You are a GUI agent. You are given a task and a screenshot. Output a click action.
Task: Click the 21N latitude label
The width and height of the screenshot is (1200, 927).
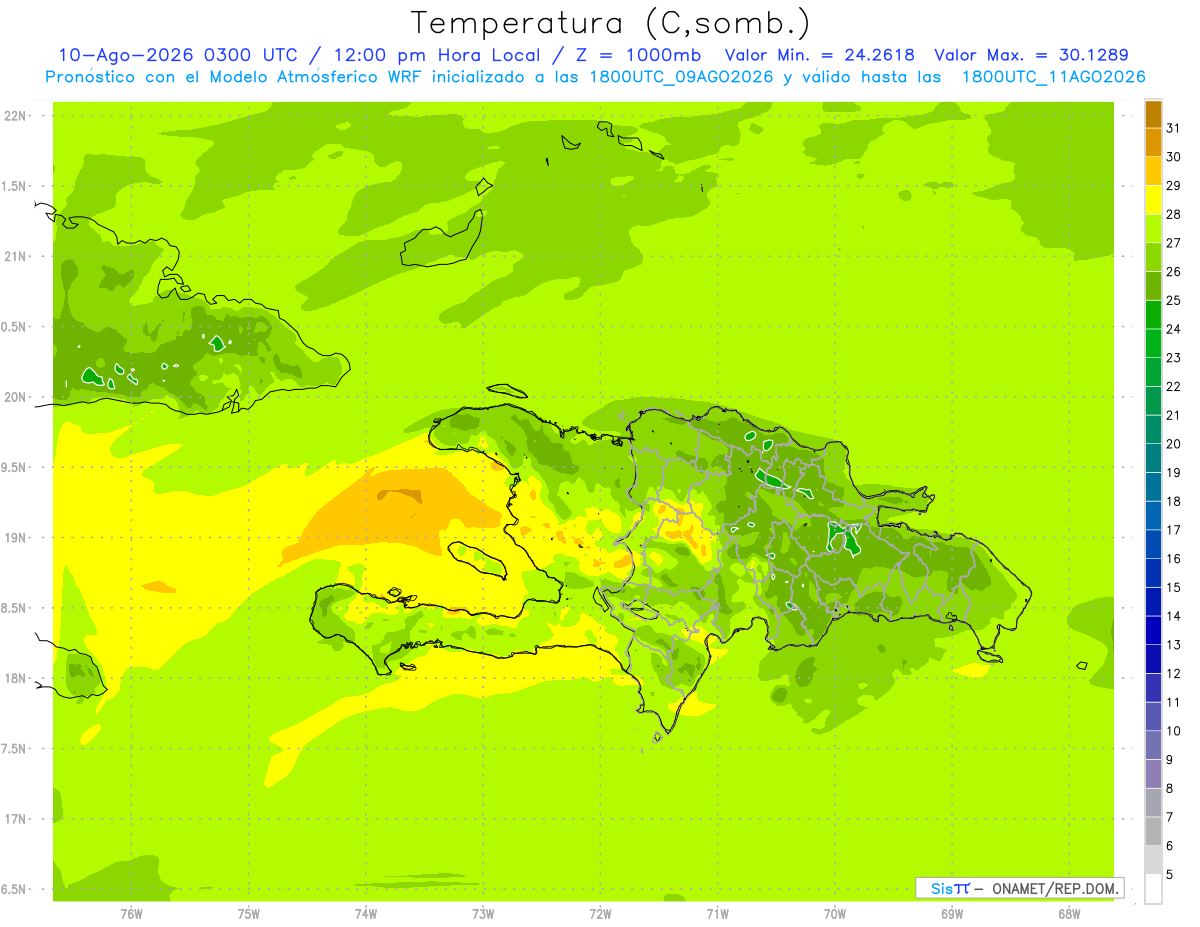pos(15,256)
